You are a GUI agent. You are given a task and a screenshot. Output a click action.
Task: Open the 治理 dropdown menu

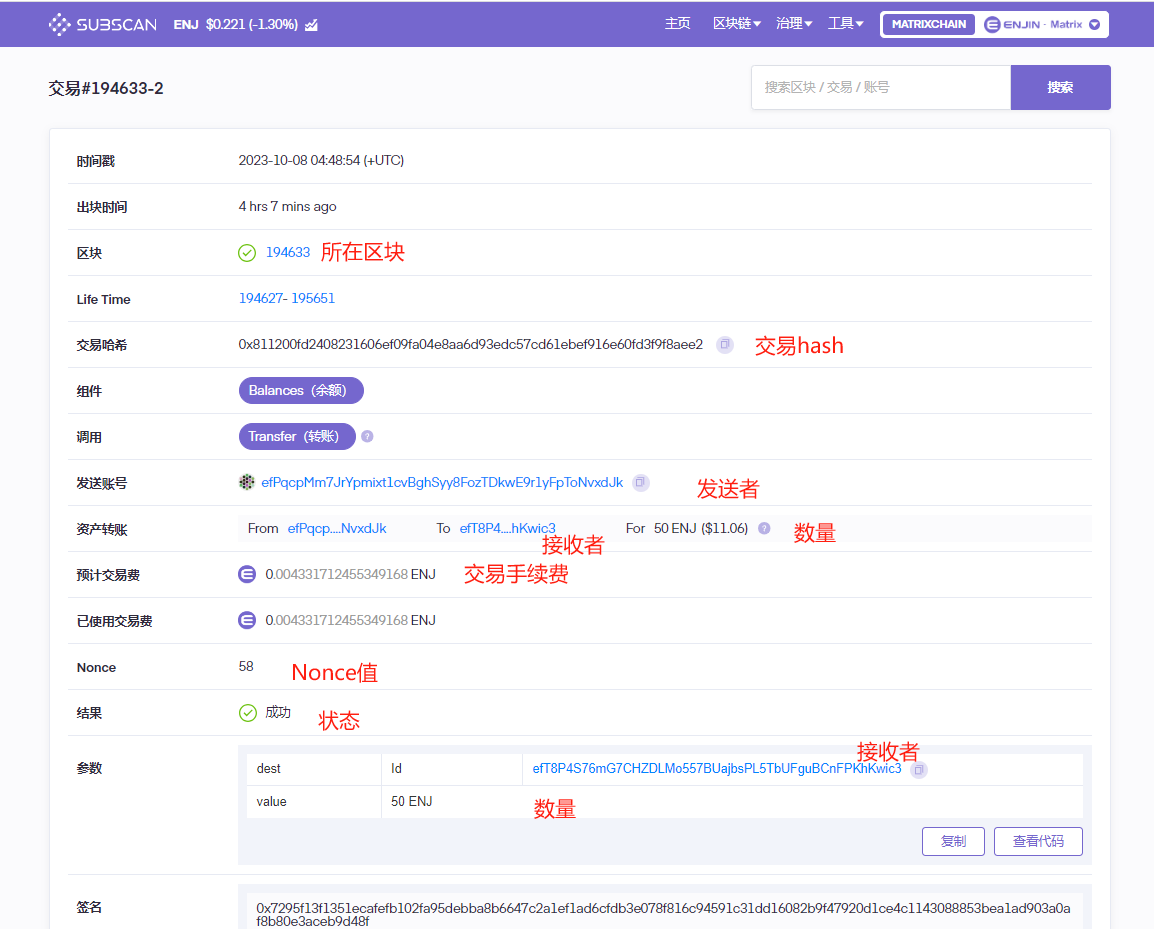[794, 23]
